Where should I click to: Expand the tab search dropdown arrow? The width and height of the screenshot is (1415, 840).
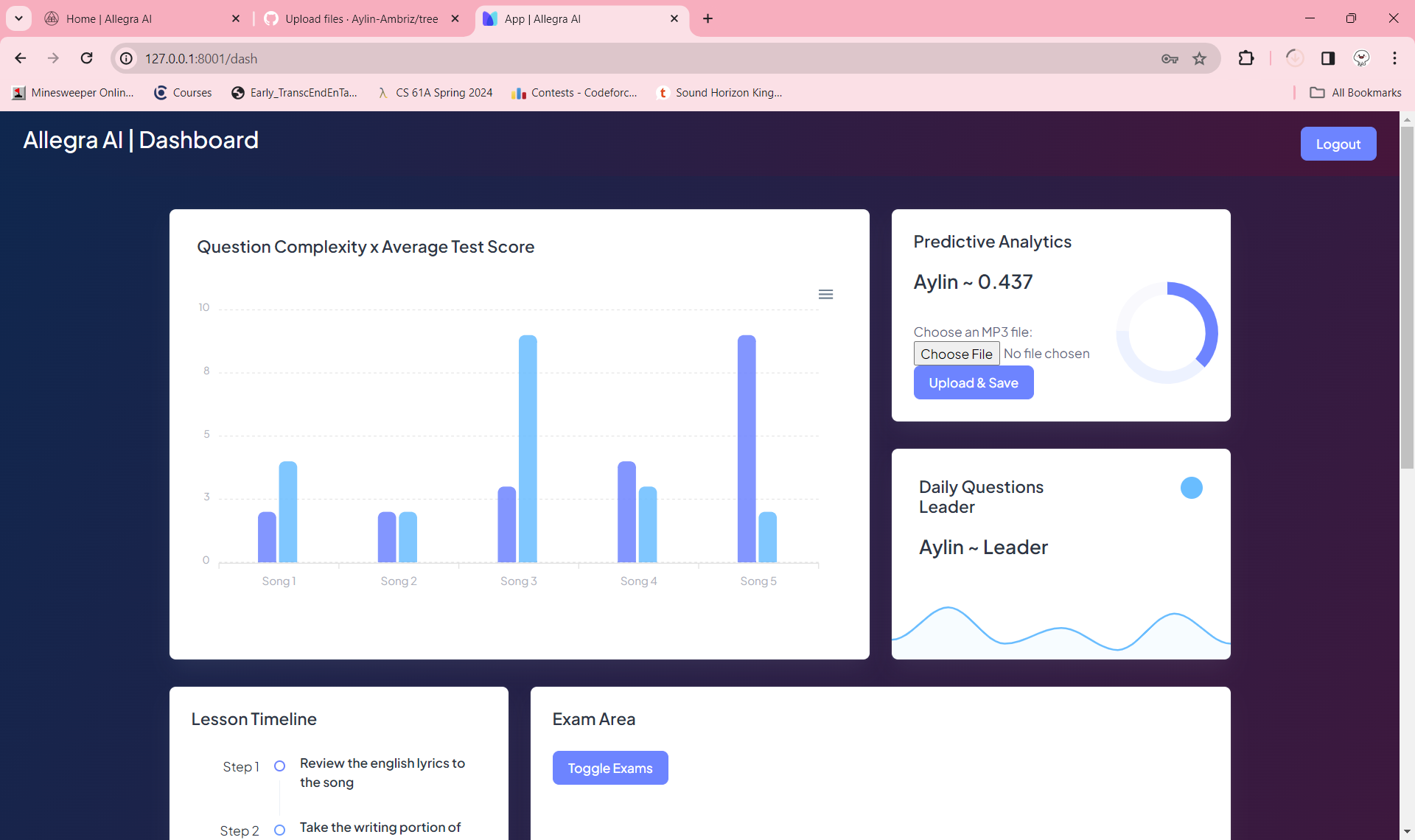point(18,18)
